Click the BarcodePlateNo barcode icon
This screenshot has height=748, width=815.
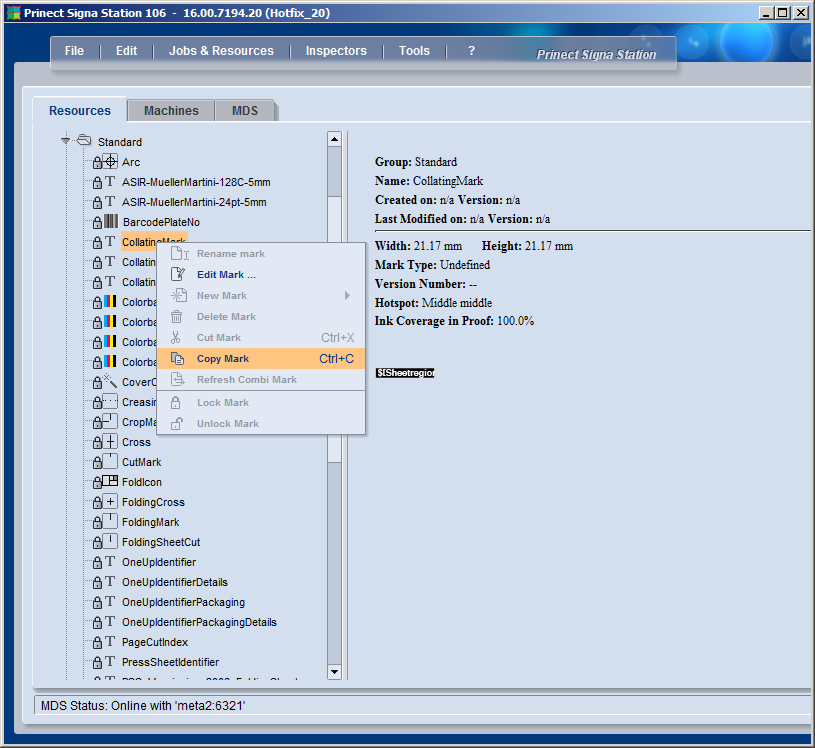click(x=111, y=221)
